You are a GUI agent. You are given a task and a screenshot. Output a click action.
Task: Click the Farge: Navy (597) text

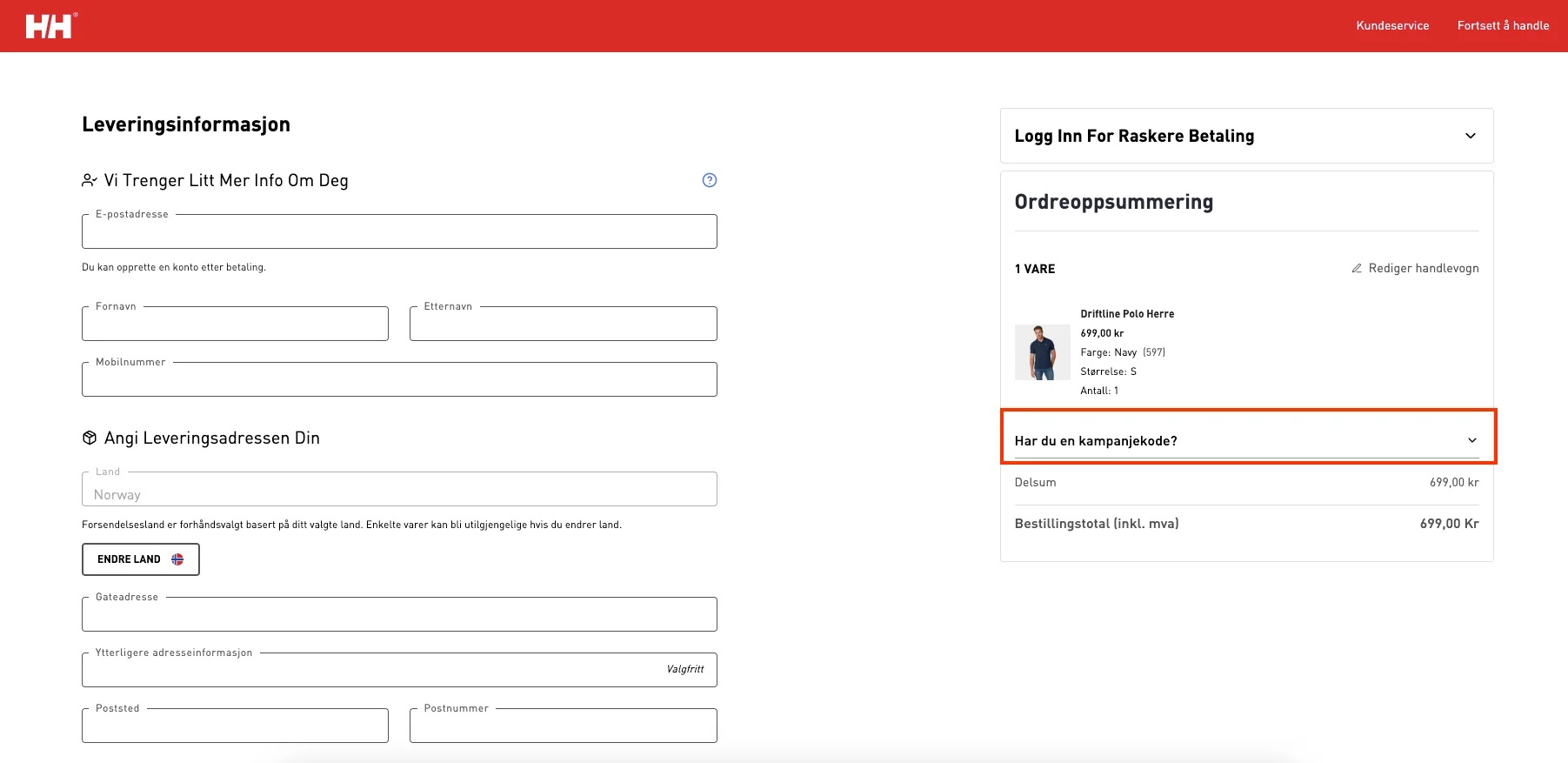pyautogui.click(x=1123, y=352)
